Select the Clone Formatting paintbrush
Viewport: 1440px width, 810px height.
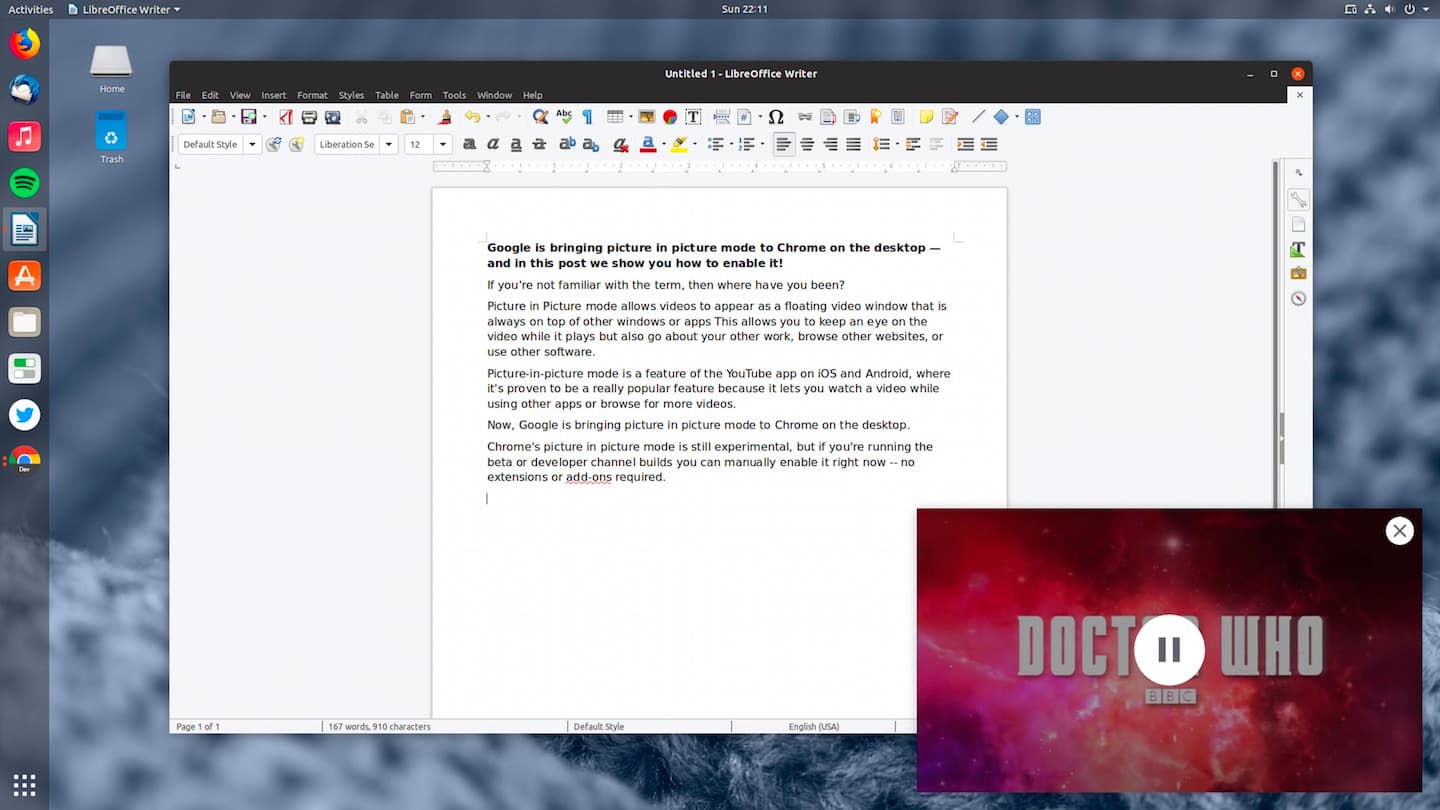pos(446,117)
